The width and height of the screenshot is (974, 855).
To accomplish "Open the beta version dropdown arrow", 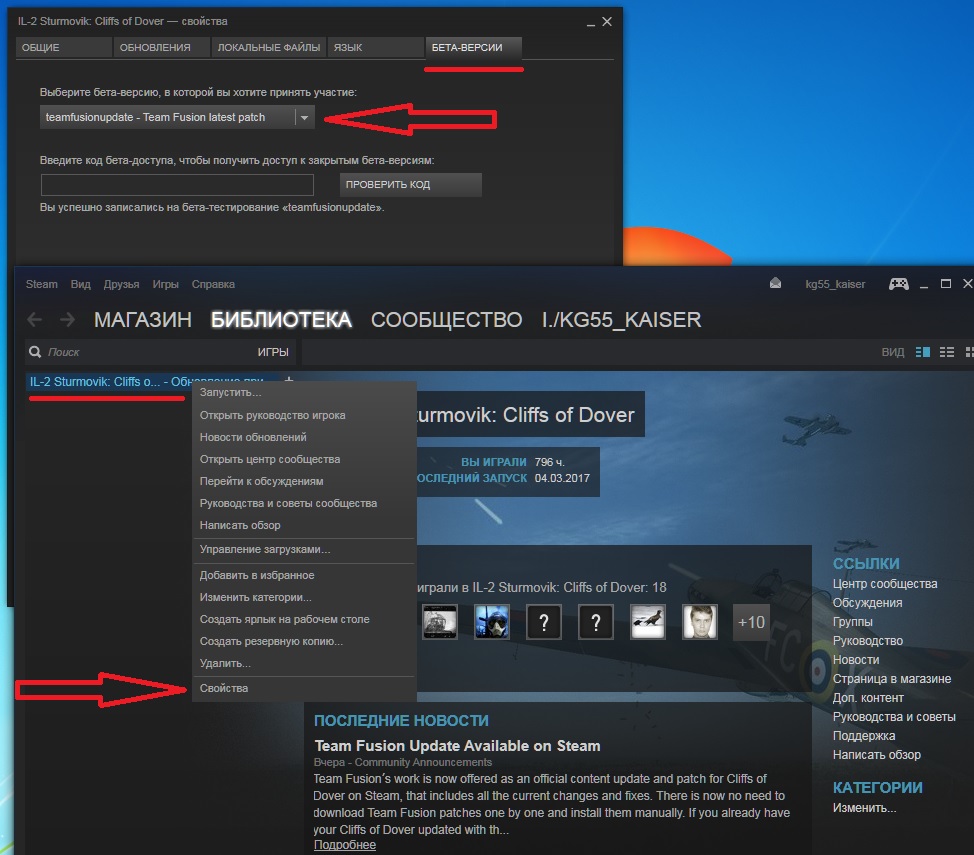I will click(304, 117).
